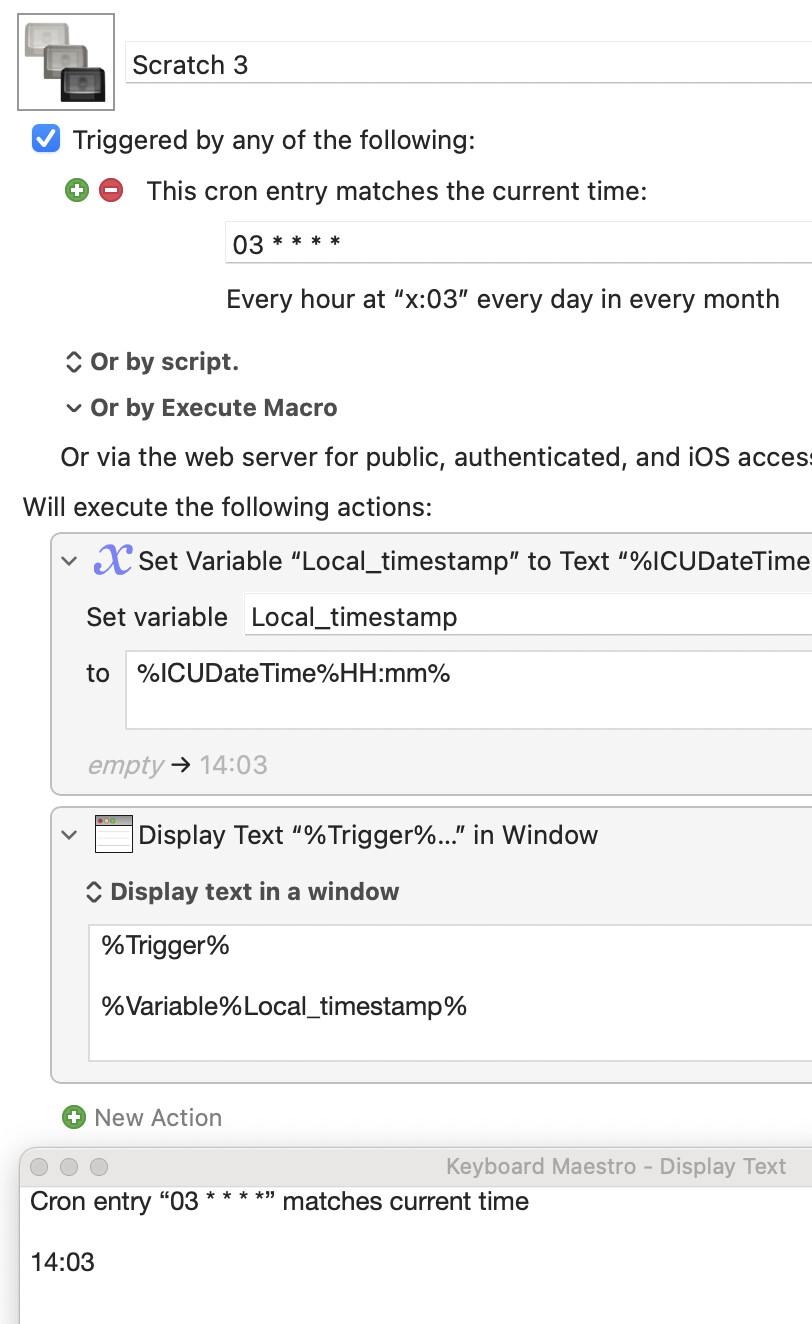Collapse the Display Text action chevron

tap(69, 834)
